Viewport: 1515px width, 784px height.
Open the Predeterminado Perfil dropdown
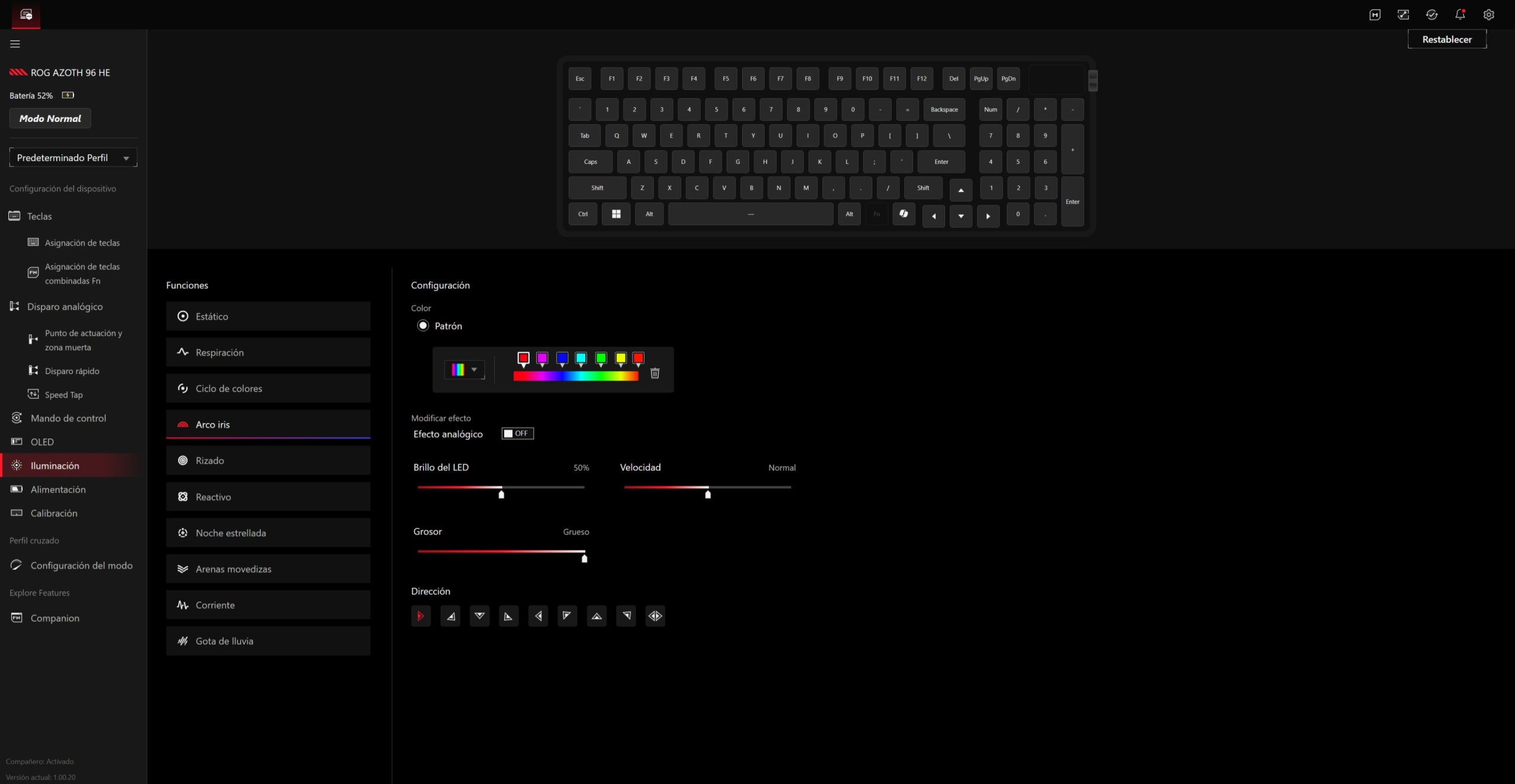(x=73, y=157)
